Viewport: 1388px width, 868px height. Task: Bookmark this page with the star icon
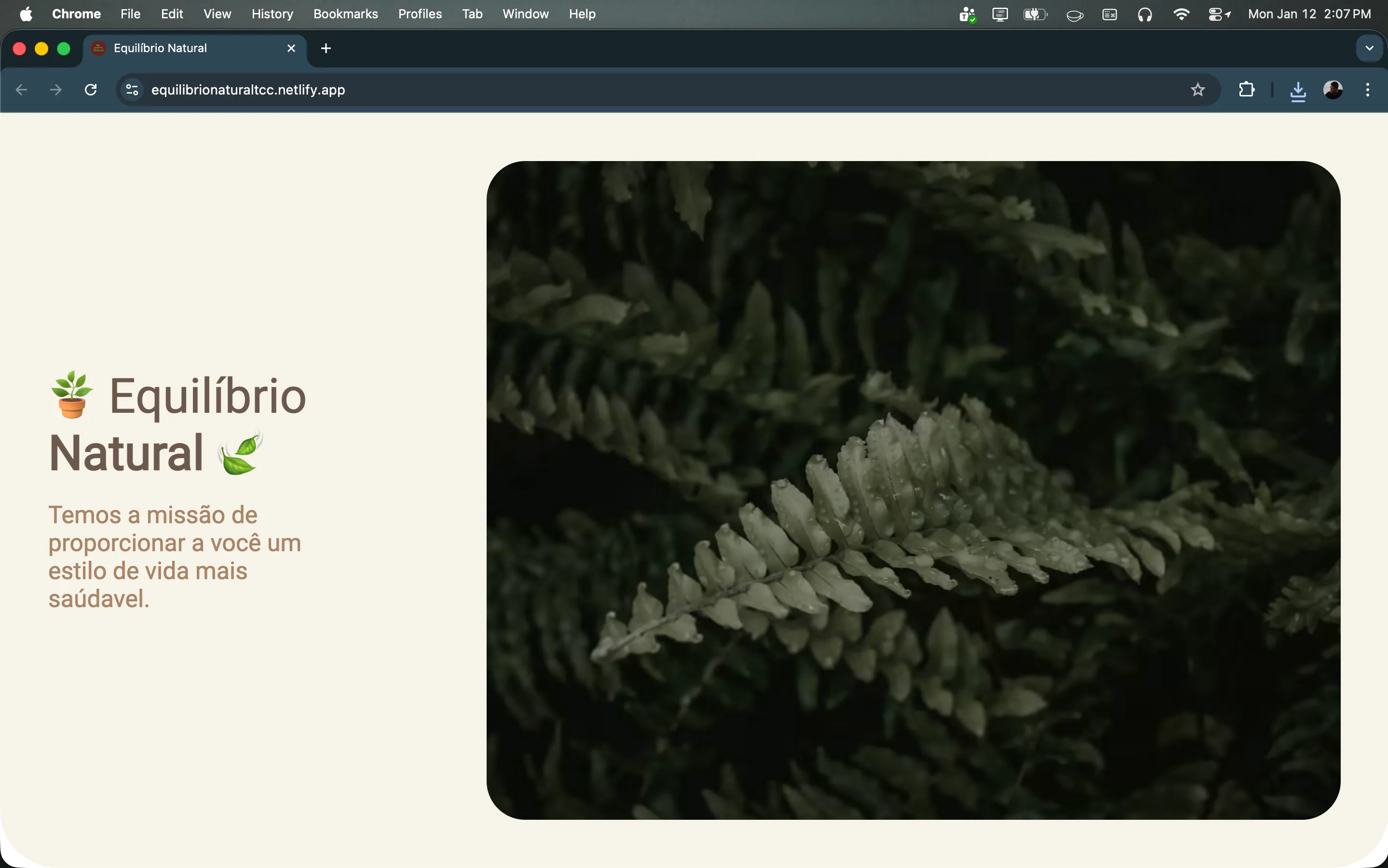pyautogui.click(x=1197, y=90)
